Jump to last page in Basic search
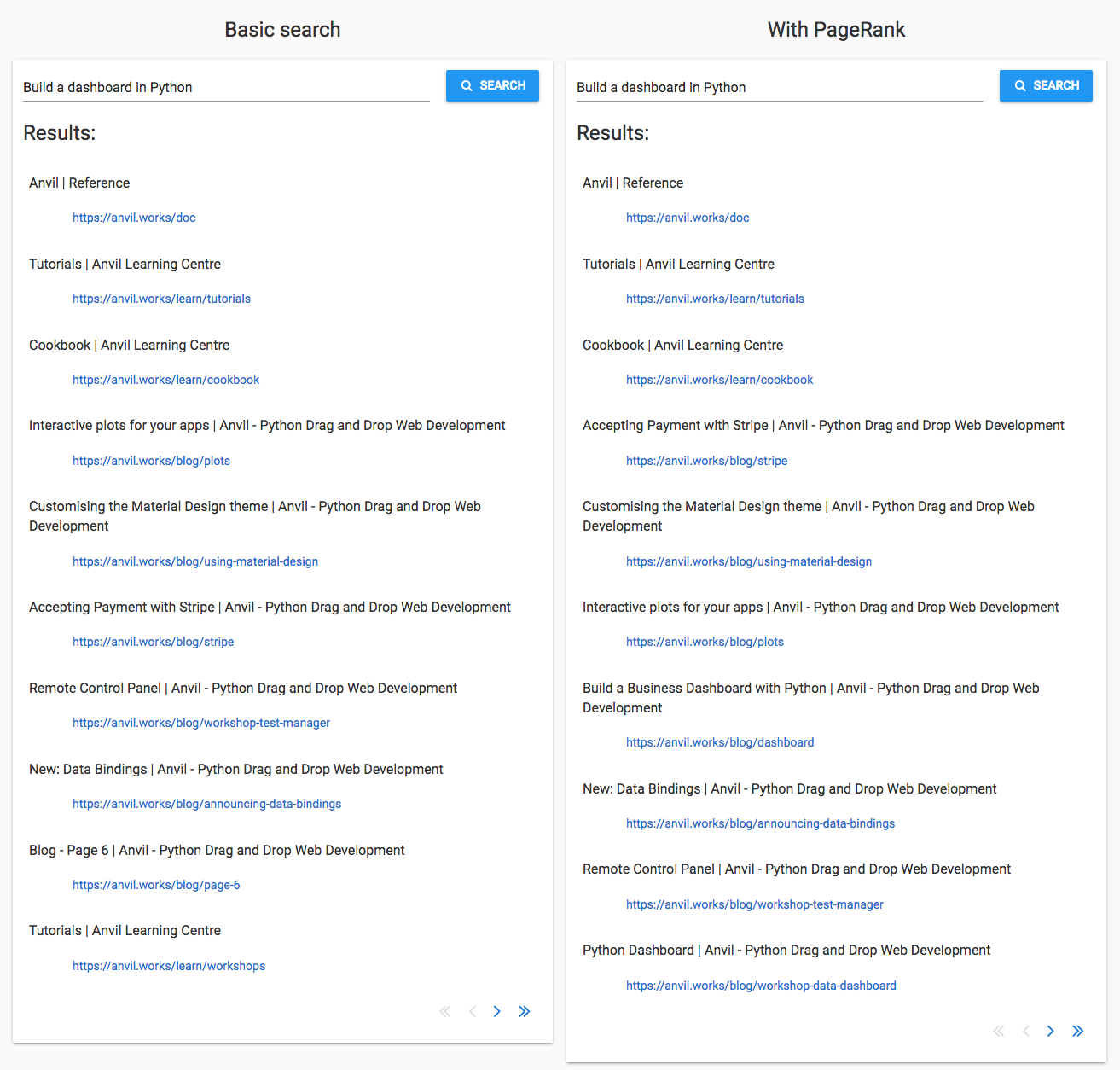This screenshot has width=1120, height=1070. tap(524, 1011)
